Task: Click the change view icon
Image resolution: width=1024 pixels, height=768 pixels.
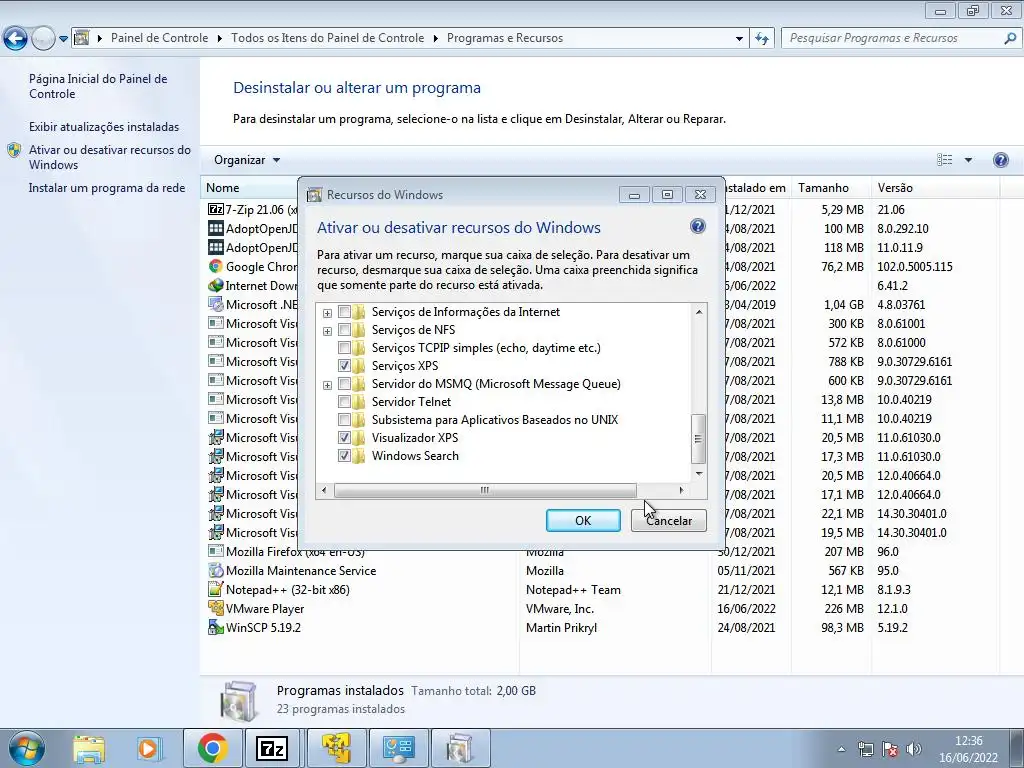Action: [x=944, y=160]
